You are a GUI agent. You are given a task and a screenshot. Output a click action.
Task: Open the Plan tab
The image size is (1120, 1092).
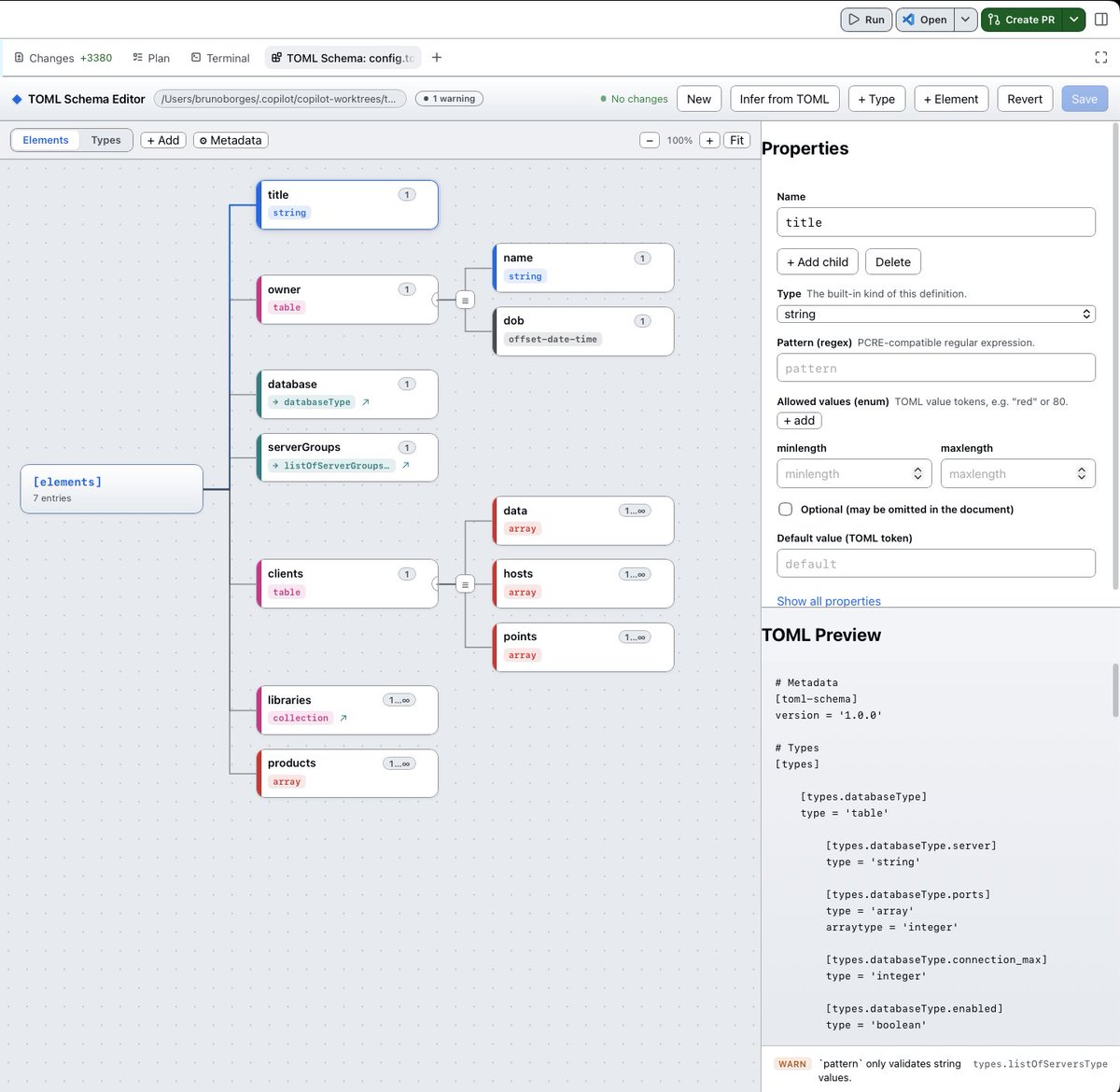[151, 58]
